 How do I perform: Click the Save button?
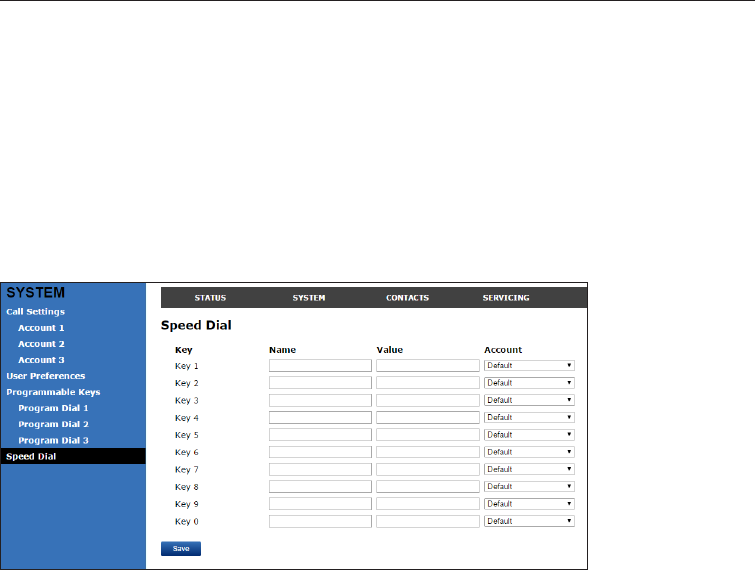(181, 549)
